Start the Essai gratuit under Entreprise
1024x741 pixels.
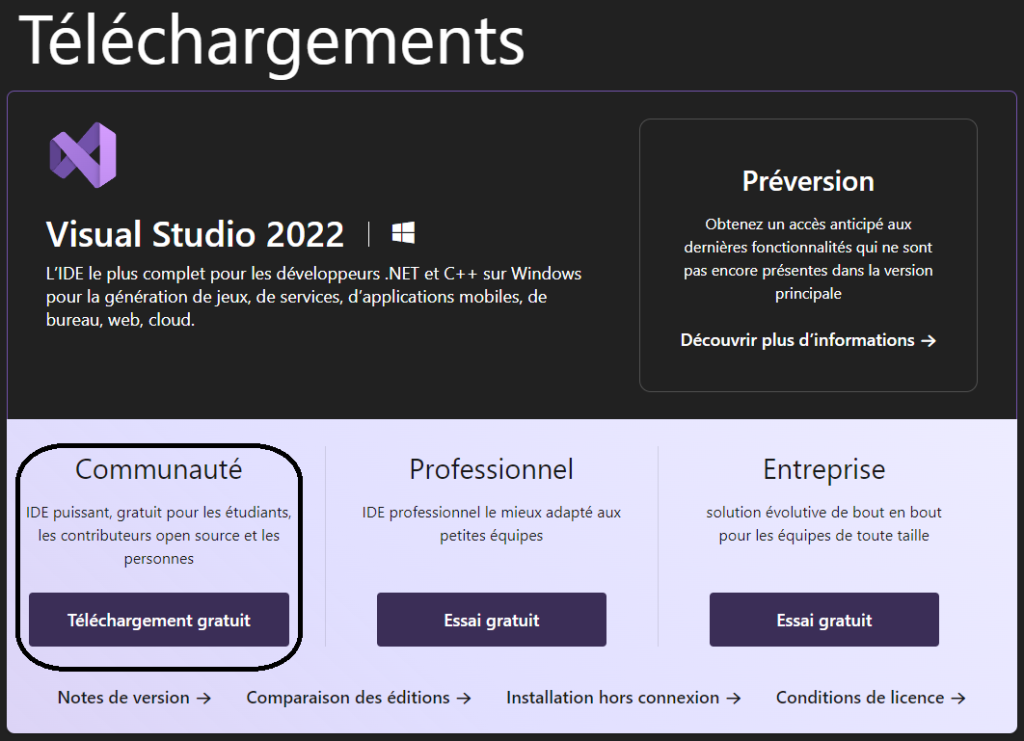click(824, 620)
